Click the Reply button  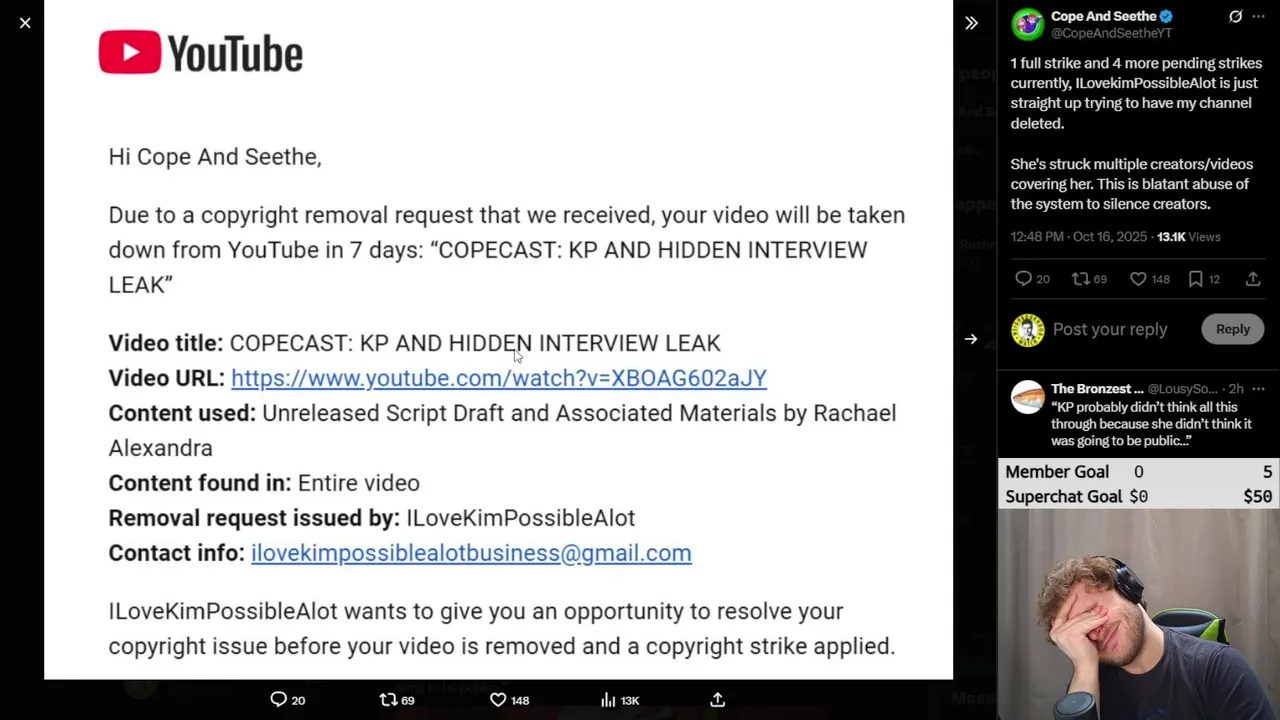coord(1233,329)
